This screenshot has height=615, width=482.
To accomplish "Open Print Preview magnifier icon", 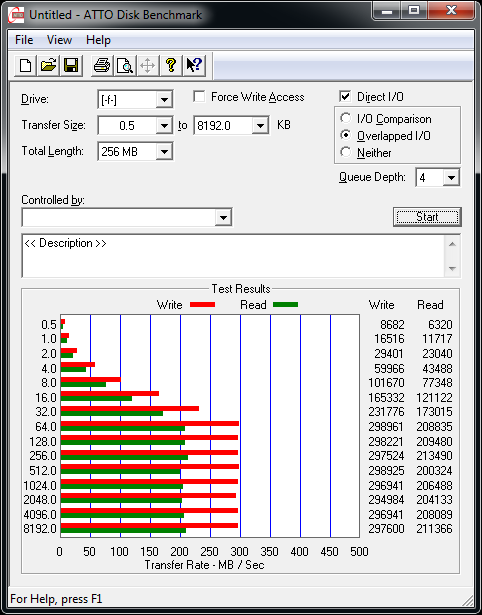I will point(125,65).
